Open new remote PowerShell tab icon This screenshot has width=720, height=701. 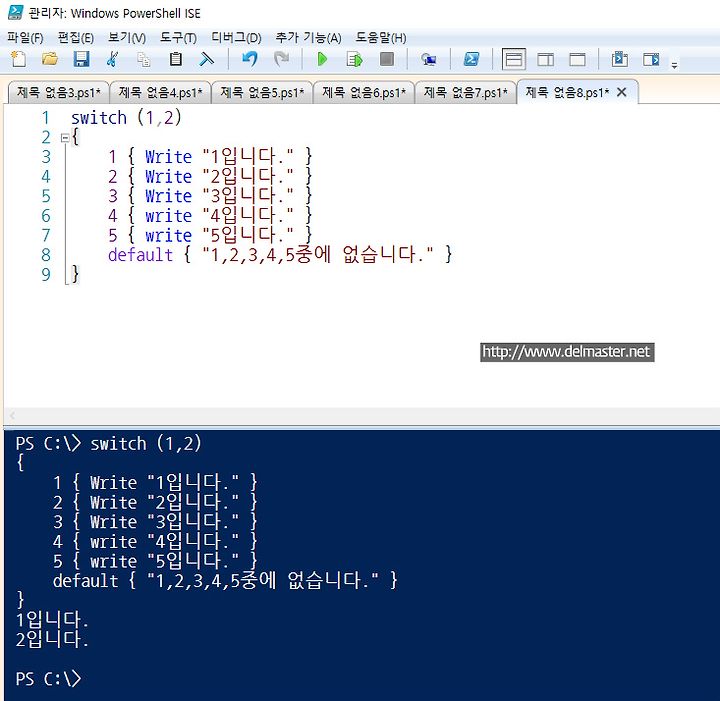[428, 59]
